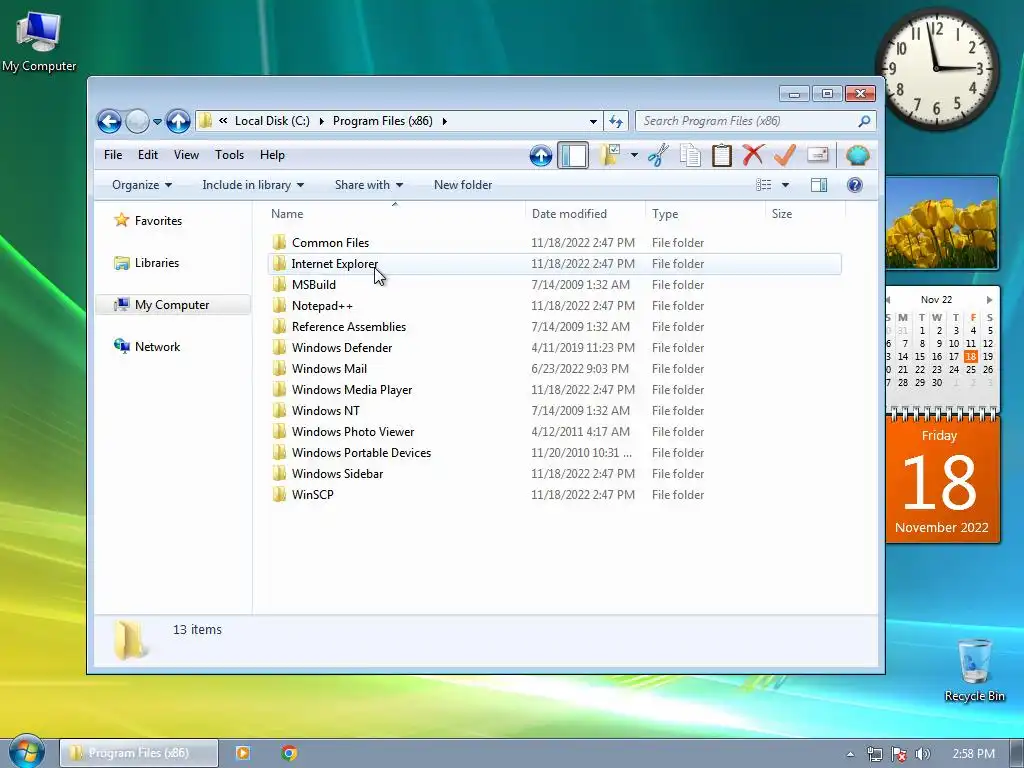The height and width of the screenshot is (768, 1024).
Task: Click the Back navigation arrow button
Action: coord(109,121)
